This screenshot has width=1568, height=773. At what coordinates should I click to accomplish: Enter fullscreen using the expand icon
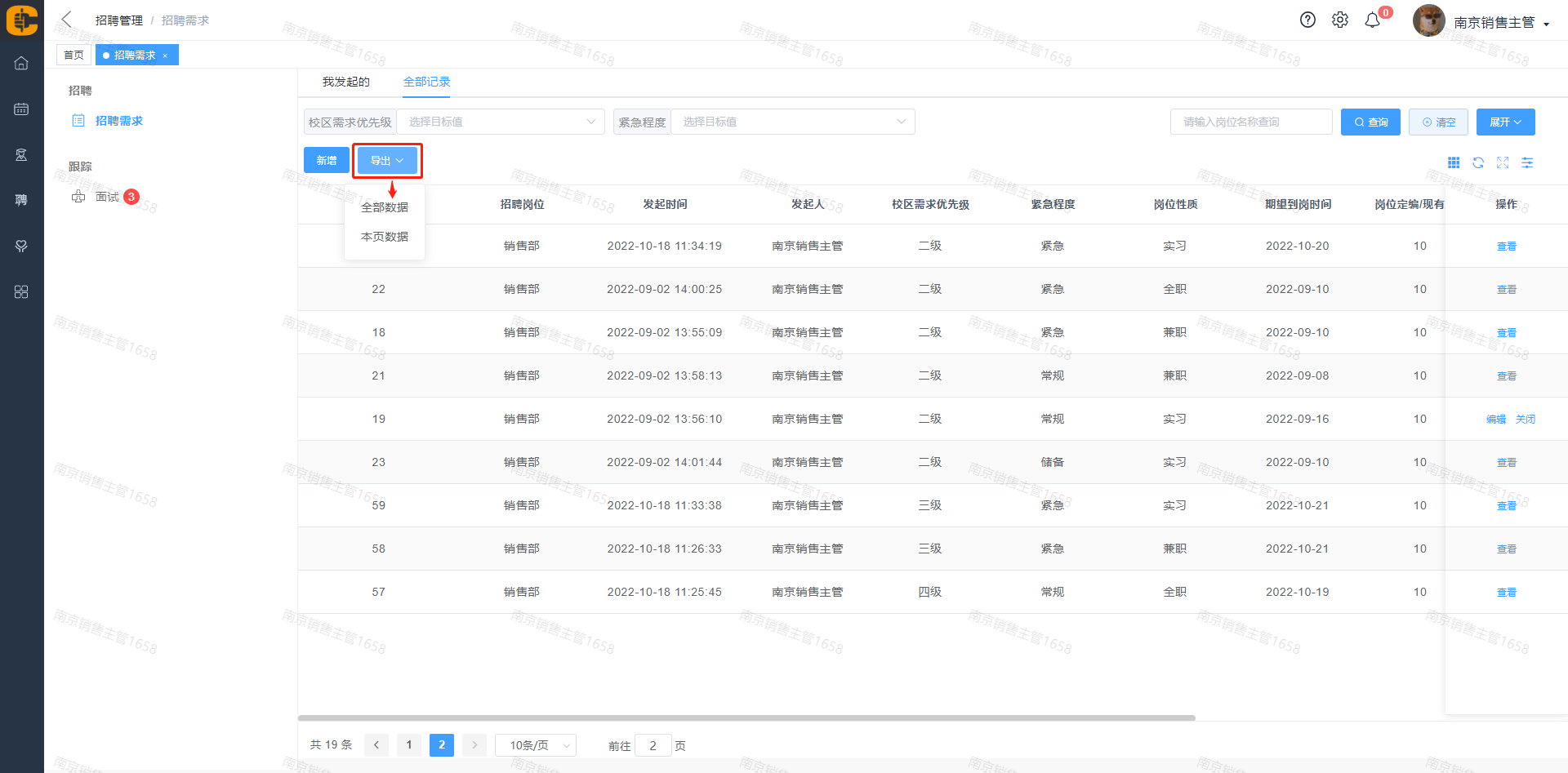[1503, 163]
